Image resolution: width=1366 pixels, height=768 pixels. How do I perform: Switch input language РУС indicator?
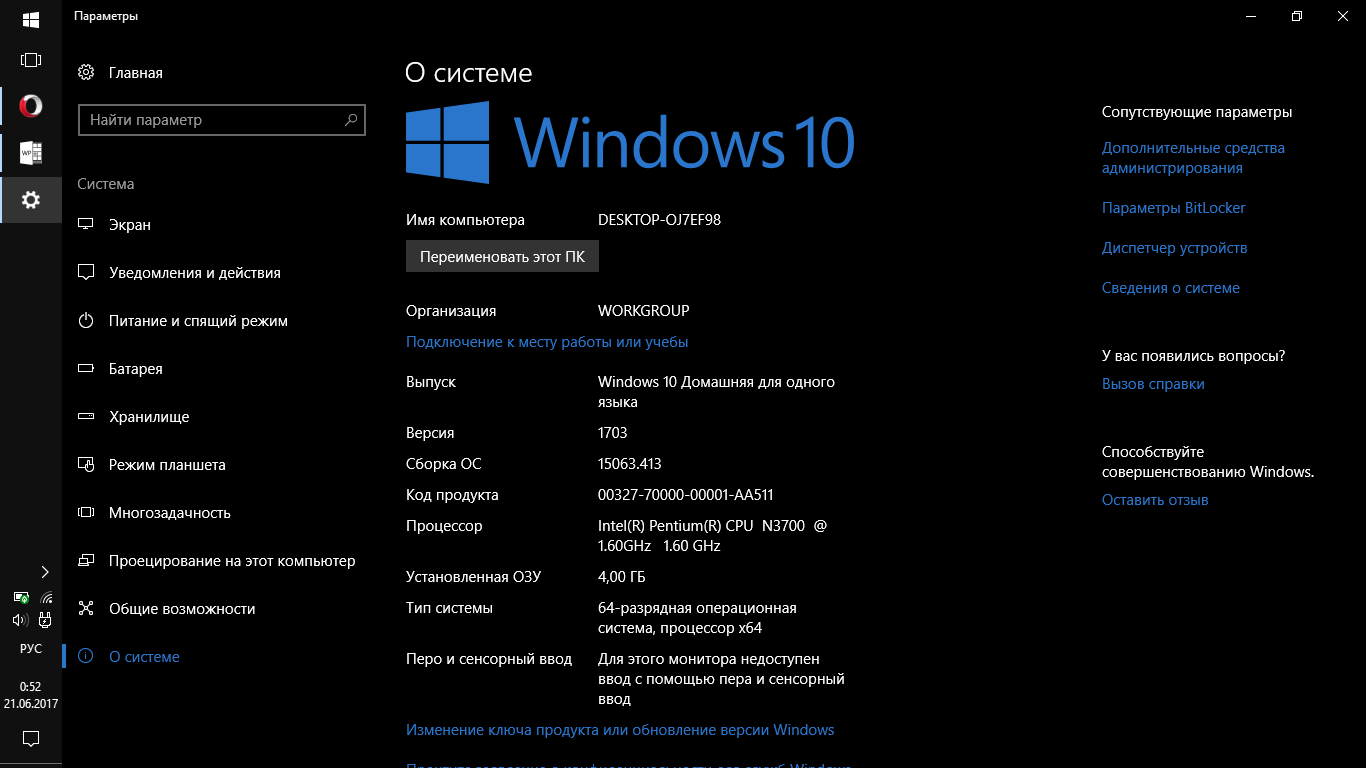pos(31,648)
